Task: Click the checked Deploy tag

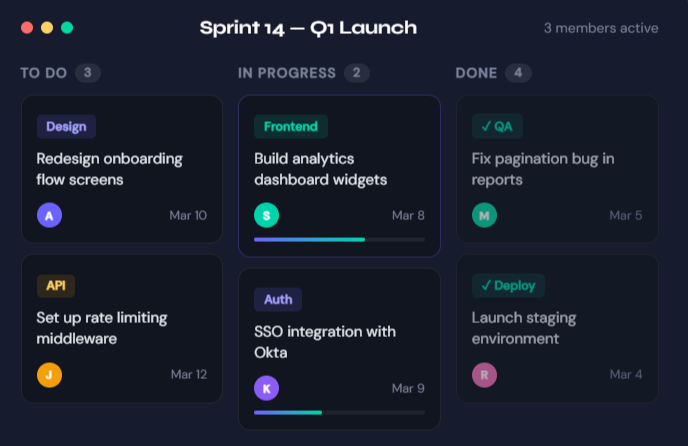Action: tap(508, 286)
